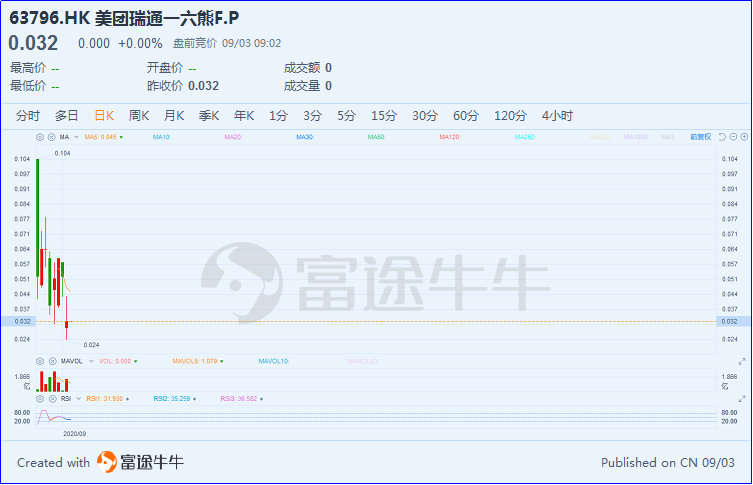
Task: Expand the RSI panel to fullscreen
Action: click(742, 399)
